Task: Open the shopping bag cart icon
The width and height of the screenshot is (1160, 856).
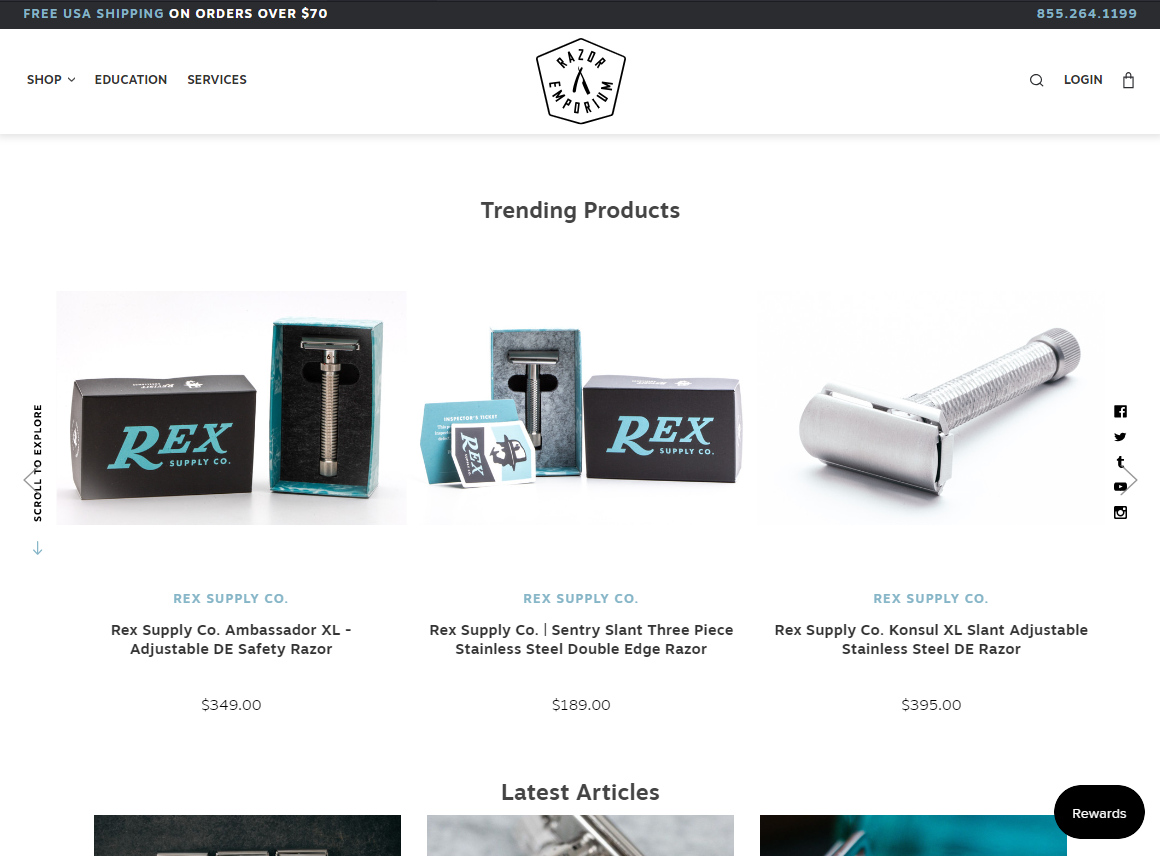Action: pos(1127,80)
